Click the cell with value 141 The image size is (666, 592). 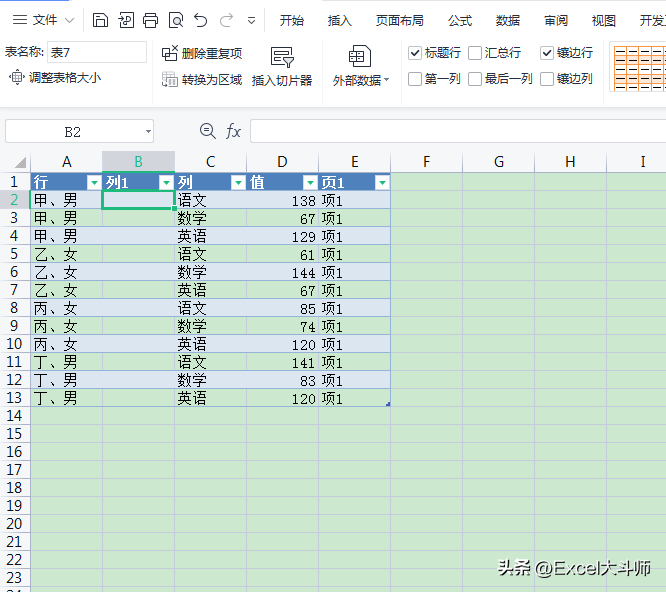tap(282, 362)
